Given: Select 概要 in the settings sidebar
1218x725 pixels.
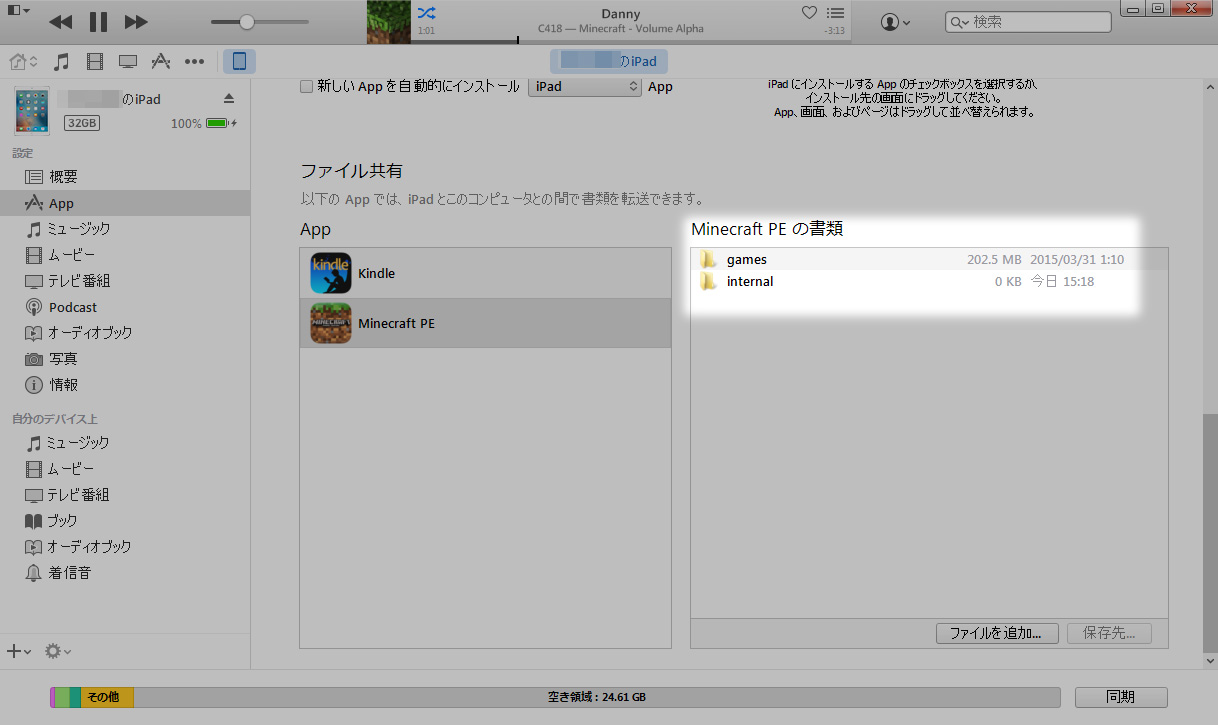Looking at the screenshot, I should (125, 177).
